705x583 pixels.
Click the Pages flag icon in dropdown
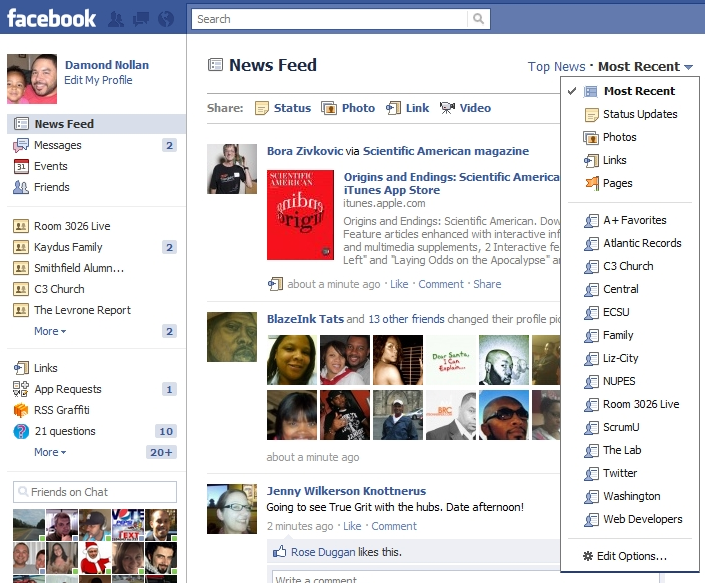[x=592, y=183]
